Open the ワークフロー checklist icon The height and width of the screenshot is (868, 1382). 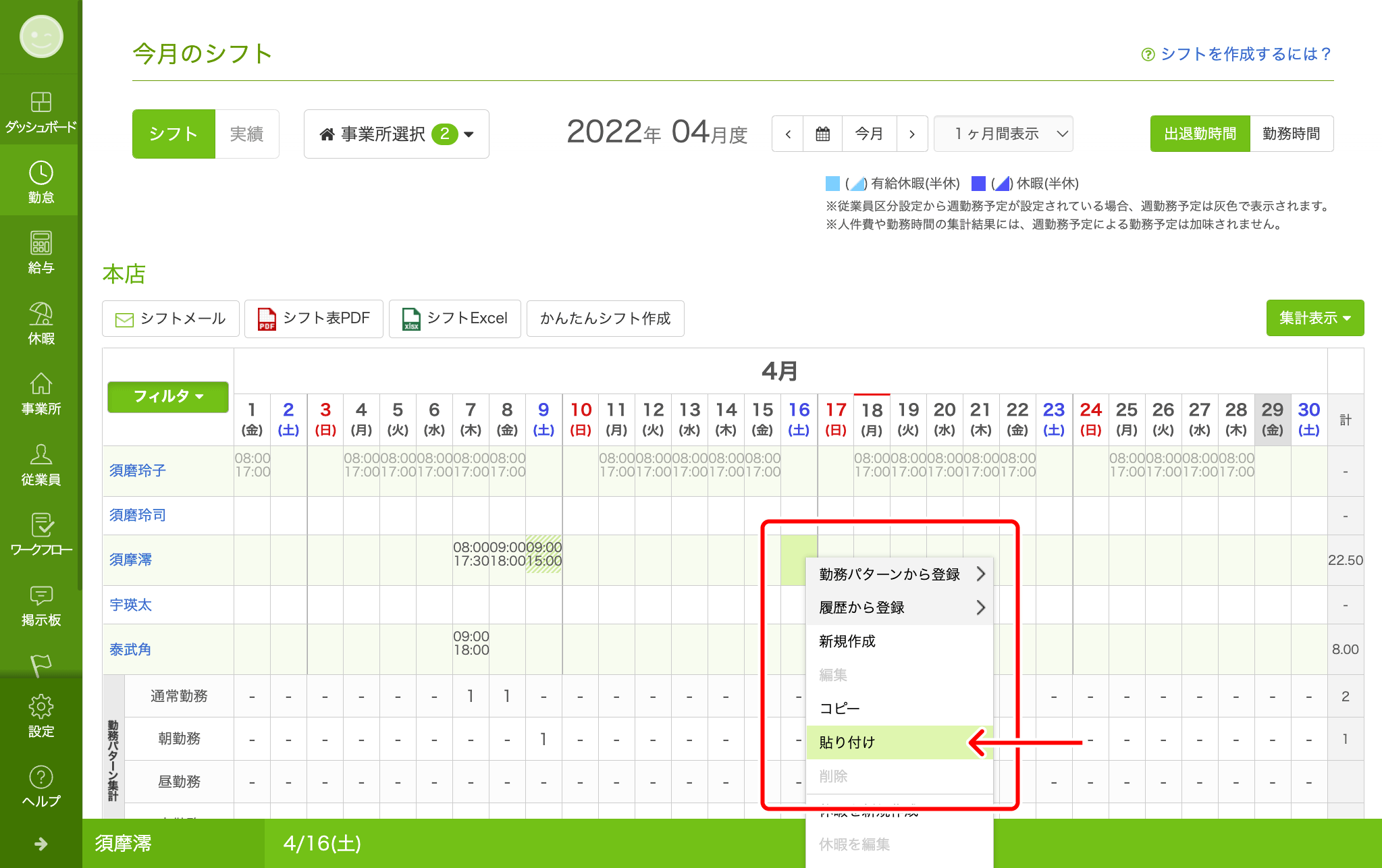(x=41, y=534)
